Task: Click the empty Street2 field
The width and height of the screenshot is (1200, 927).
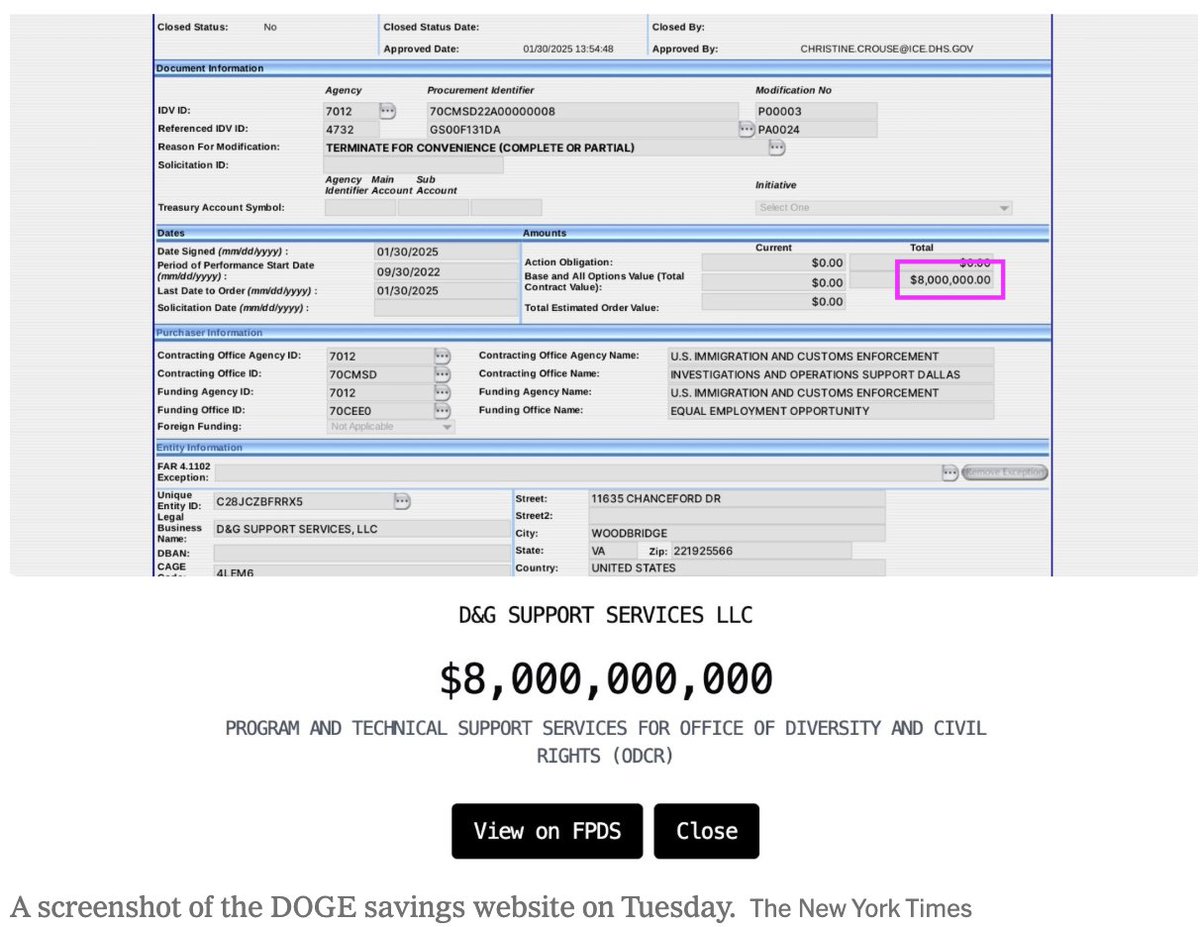Action: (x=736, y=516)
